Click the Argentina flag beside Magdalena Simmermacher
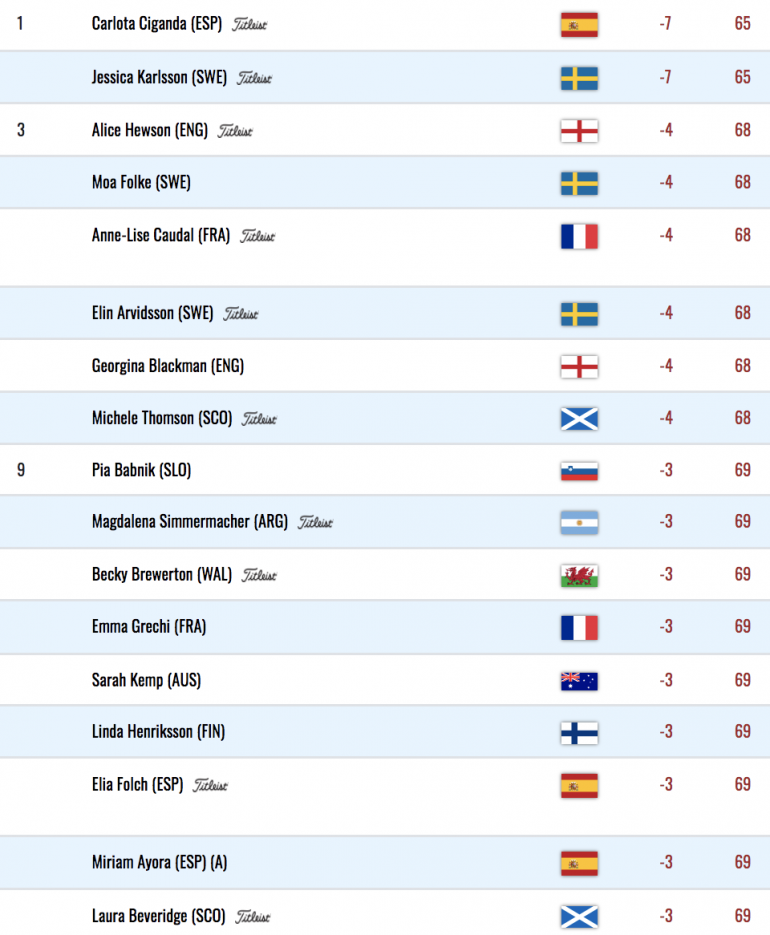Screen dimensions: 770x935 point(579,522)
